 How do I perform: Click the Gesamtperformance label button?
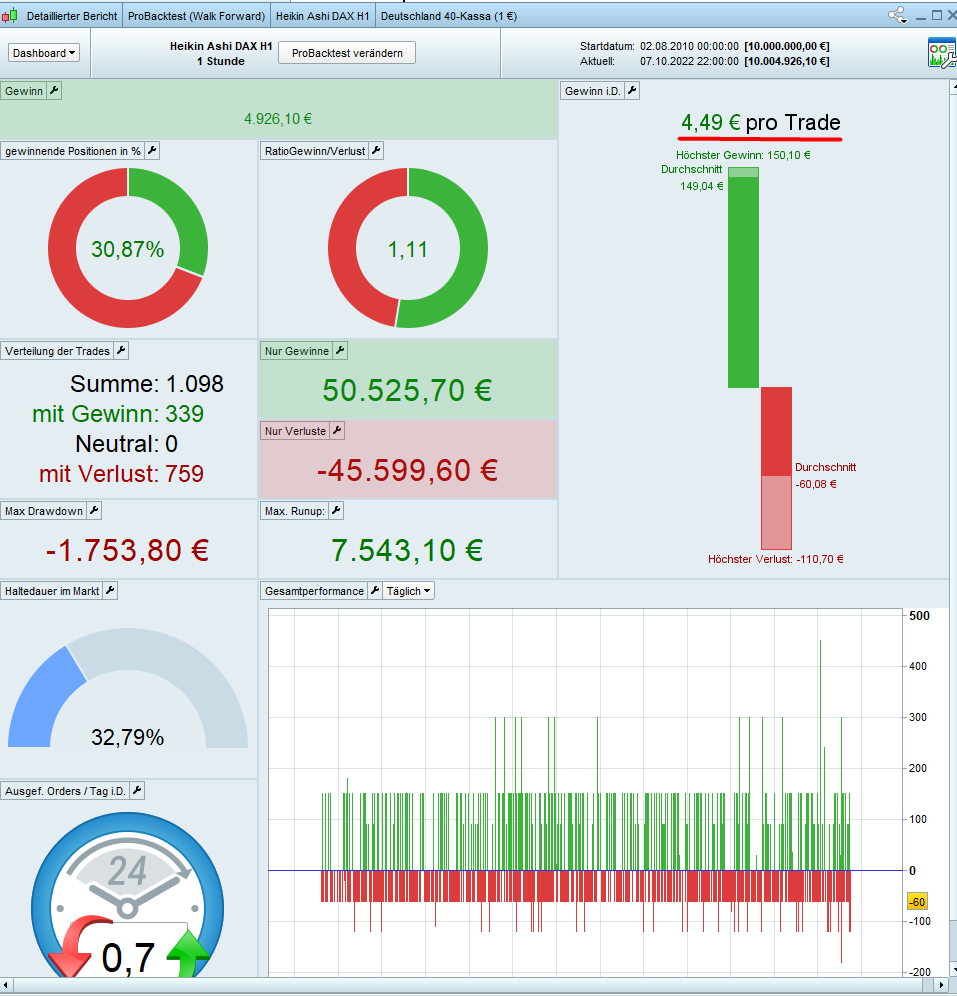pyautogui.click(x=314, y=591)
